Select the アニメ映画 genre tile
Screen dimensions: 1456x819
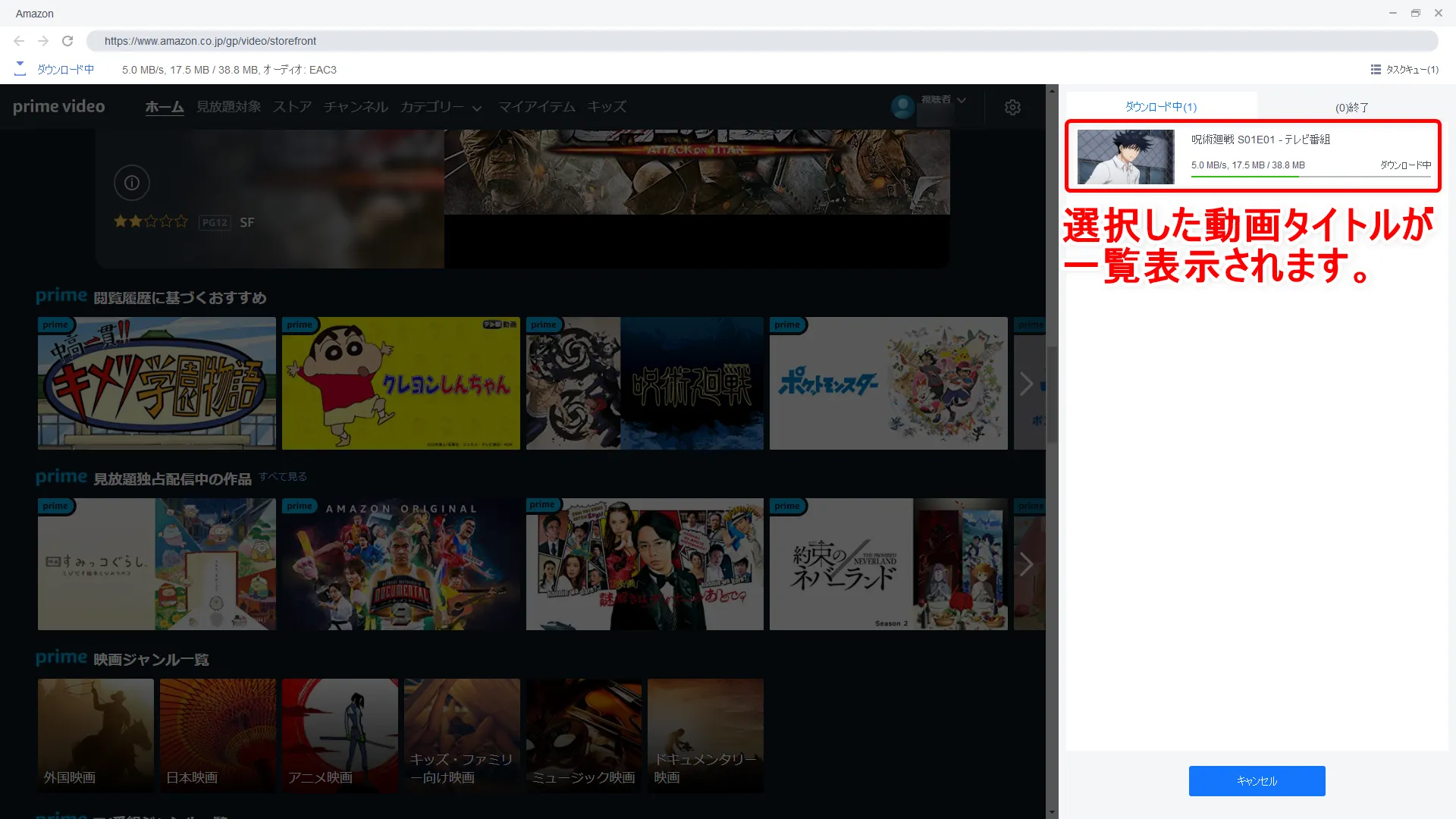pyautogui.click(x=340, y=736)
